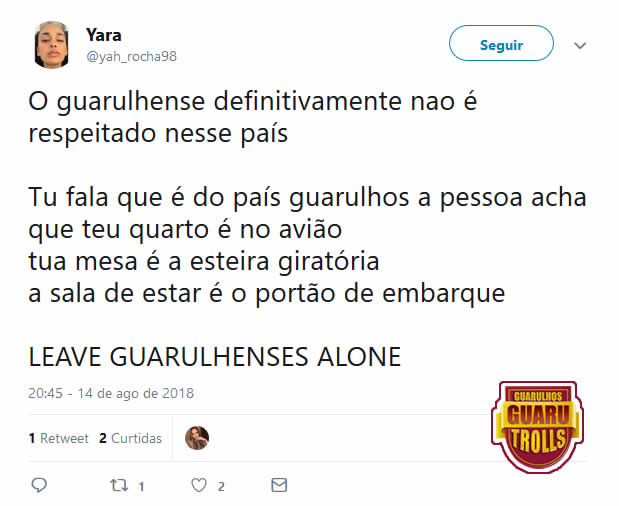Show the 1 Retweet list

pyautogui.click(x=58, y=438)
